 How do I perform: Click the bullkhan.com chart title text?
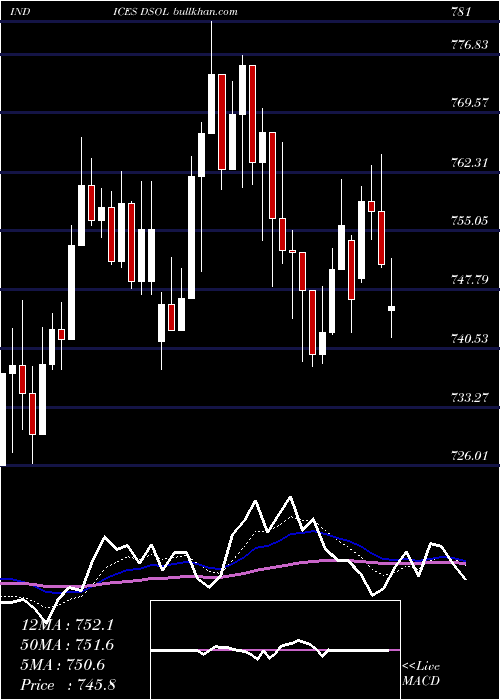[x=205, y=12]
